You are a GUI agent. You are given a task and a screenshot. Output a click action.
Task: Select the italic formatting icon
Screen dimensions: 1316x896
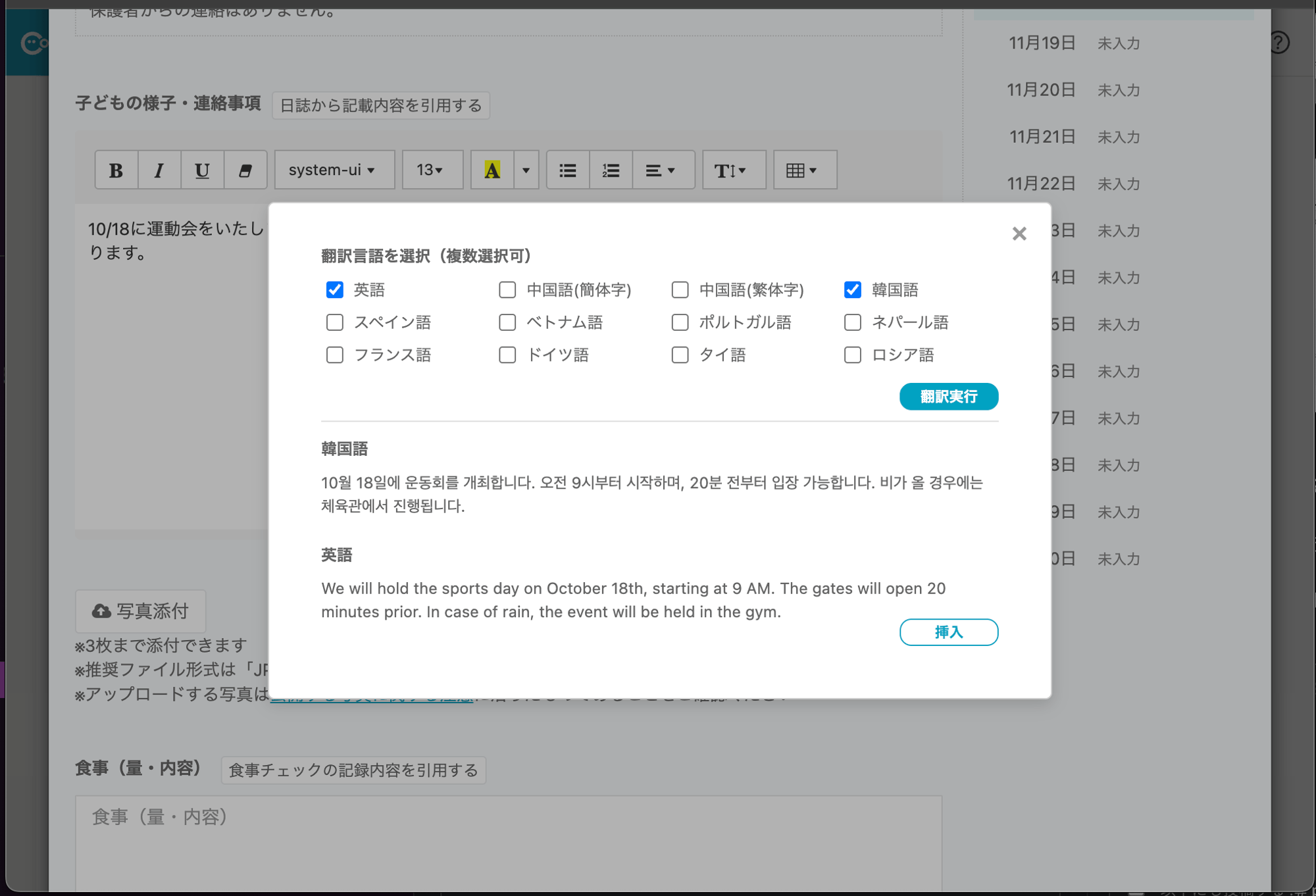(159, 170)
